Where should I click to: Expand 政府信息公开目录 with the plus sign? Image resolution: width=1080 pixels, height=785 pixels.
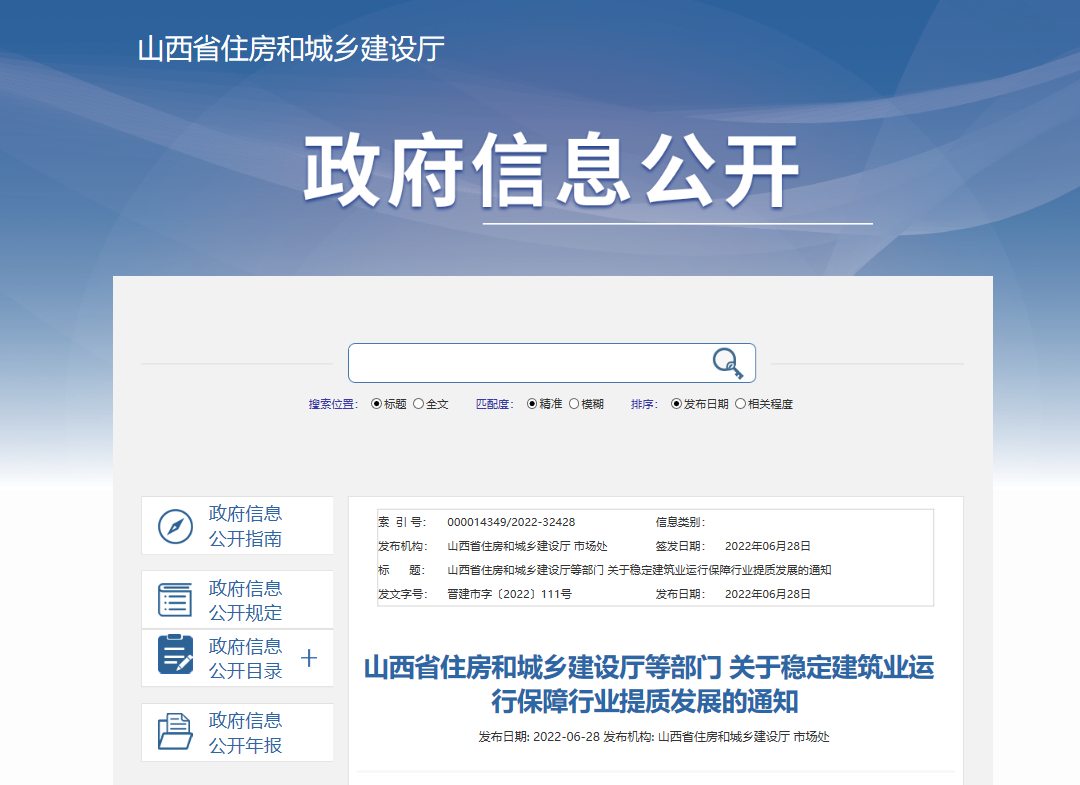[310, 658]
